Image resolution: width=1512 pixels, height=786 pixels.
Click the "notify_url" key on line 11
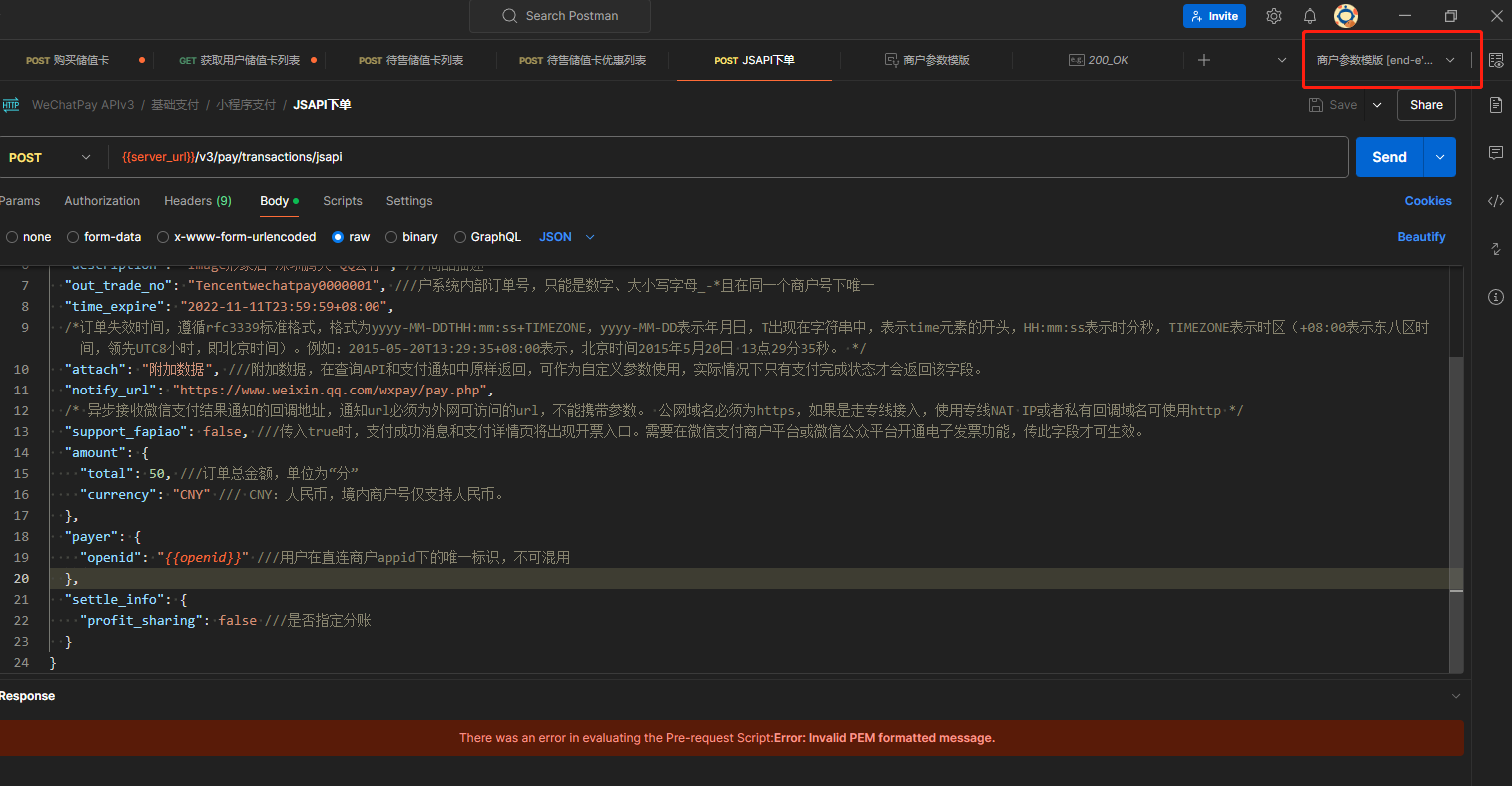pos(111,391)
